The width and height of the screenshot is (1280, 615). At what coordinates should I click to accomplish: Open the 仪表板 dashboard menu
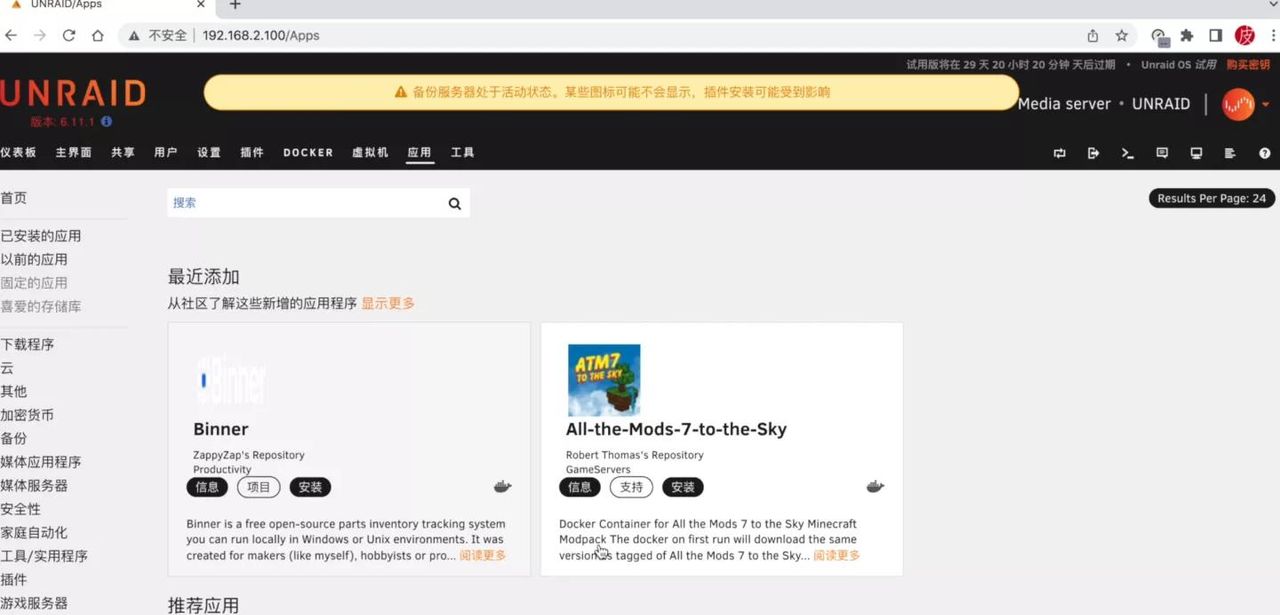[x=18, y=153]
